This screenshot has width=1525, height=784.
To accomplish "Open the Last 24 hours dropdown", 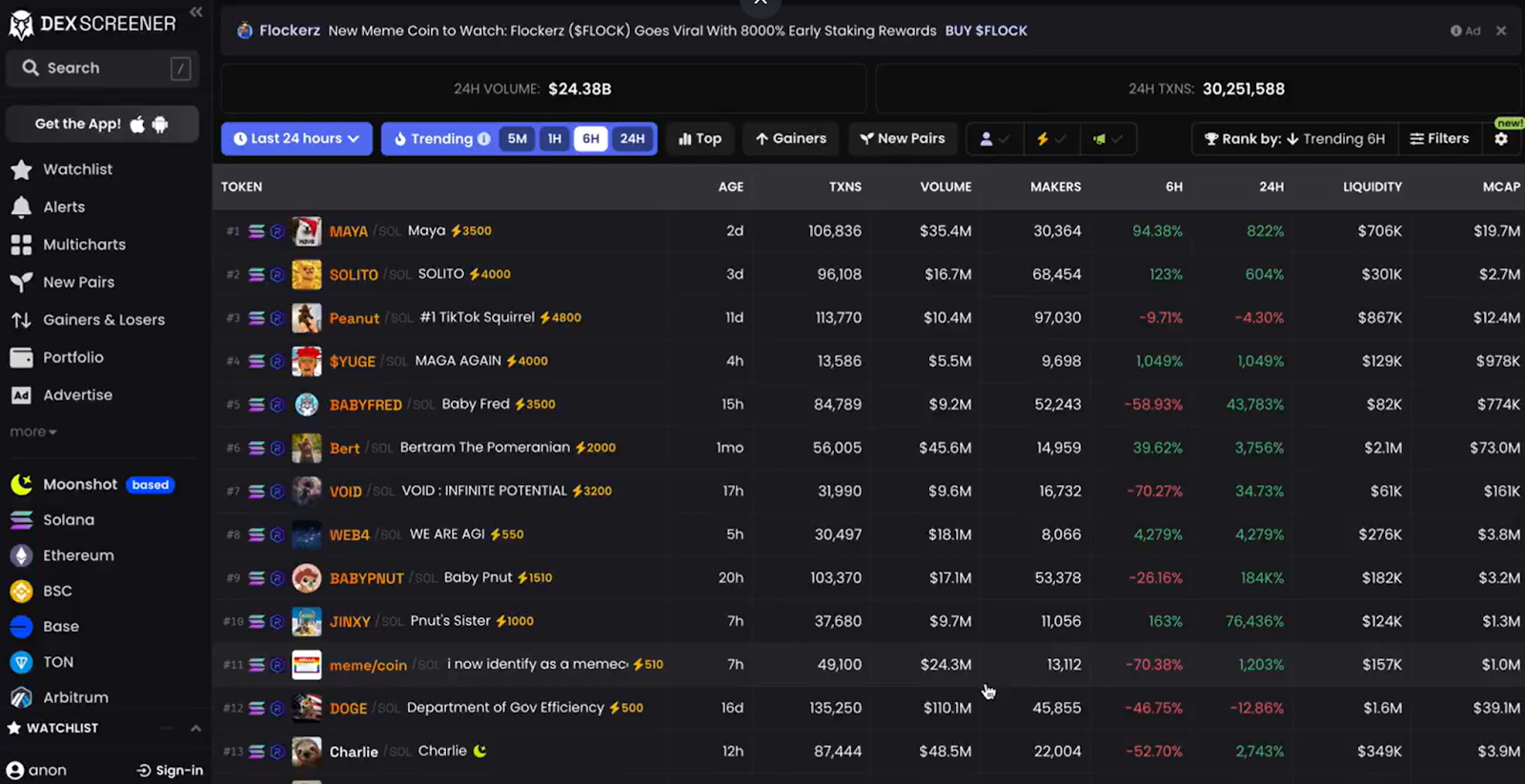I will click(x=296, y=139).
